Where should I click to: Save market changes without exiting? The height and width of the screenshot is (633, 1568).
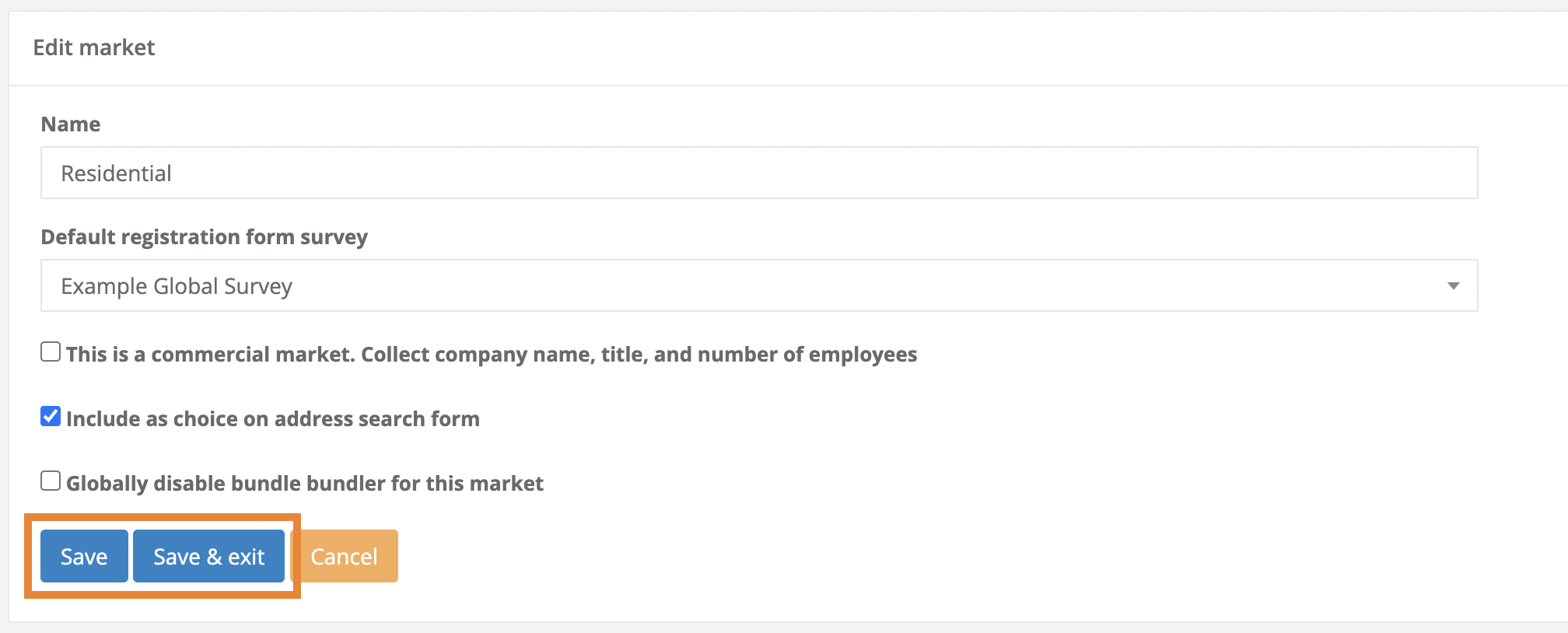[84, 555]
